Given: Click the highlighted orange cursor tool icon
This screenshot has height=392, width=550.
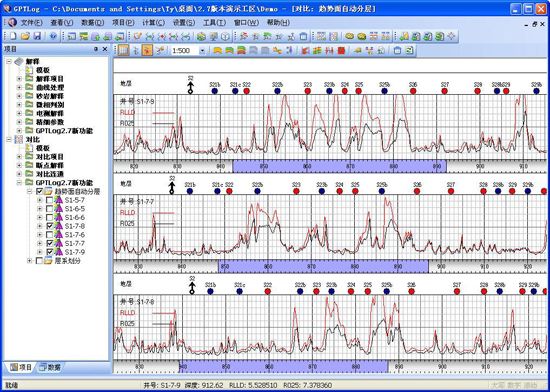Looking at the screenshot, I should (x=147, y=50).
